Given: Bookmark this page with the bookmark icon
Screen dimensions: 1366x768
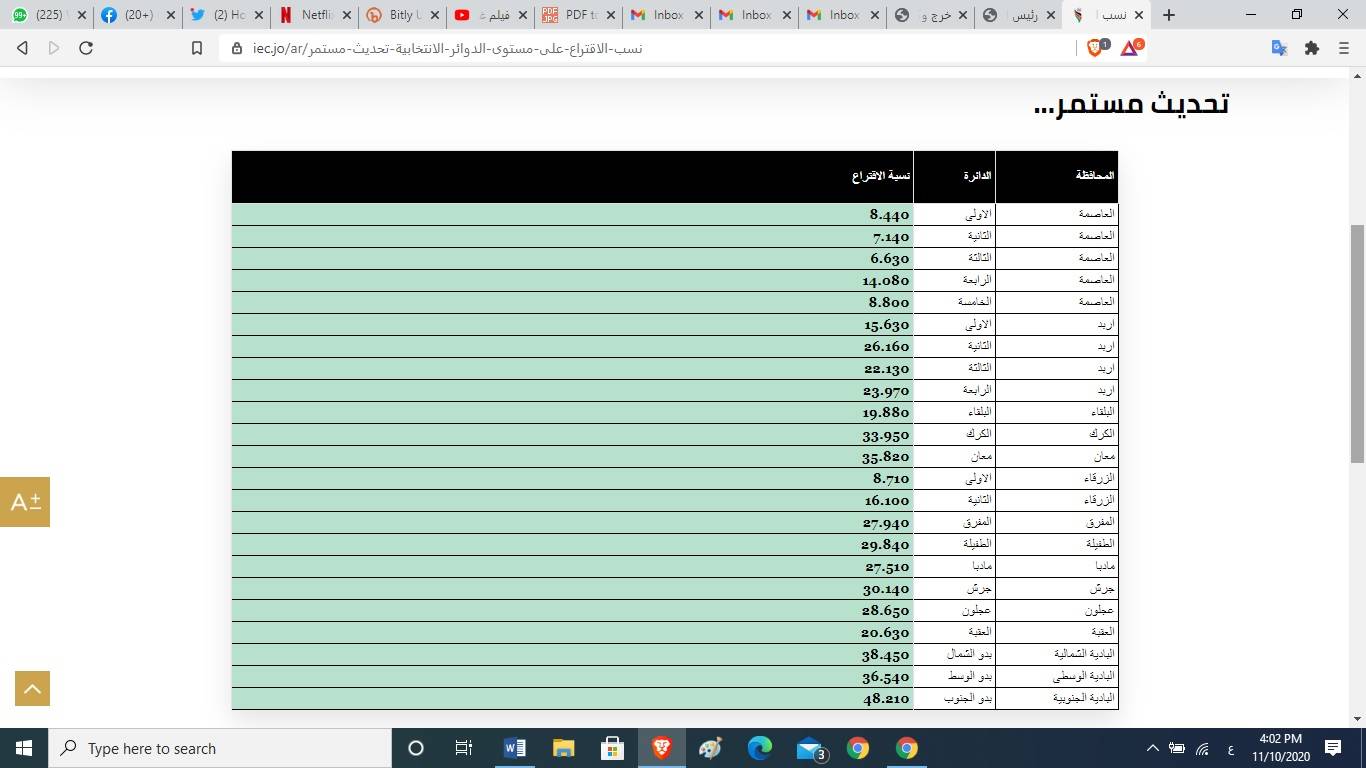Looking at the screenshot, I should tap(197, 48).
